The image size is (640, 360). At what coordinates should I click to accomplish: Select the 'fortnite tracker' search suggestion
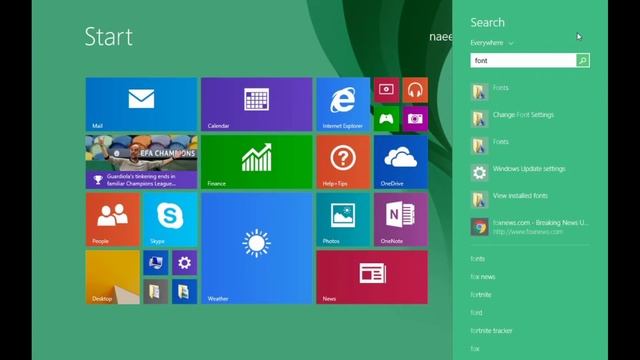coord(491,331)
